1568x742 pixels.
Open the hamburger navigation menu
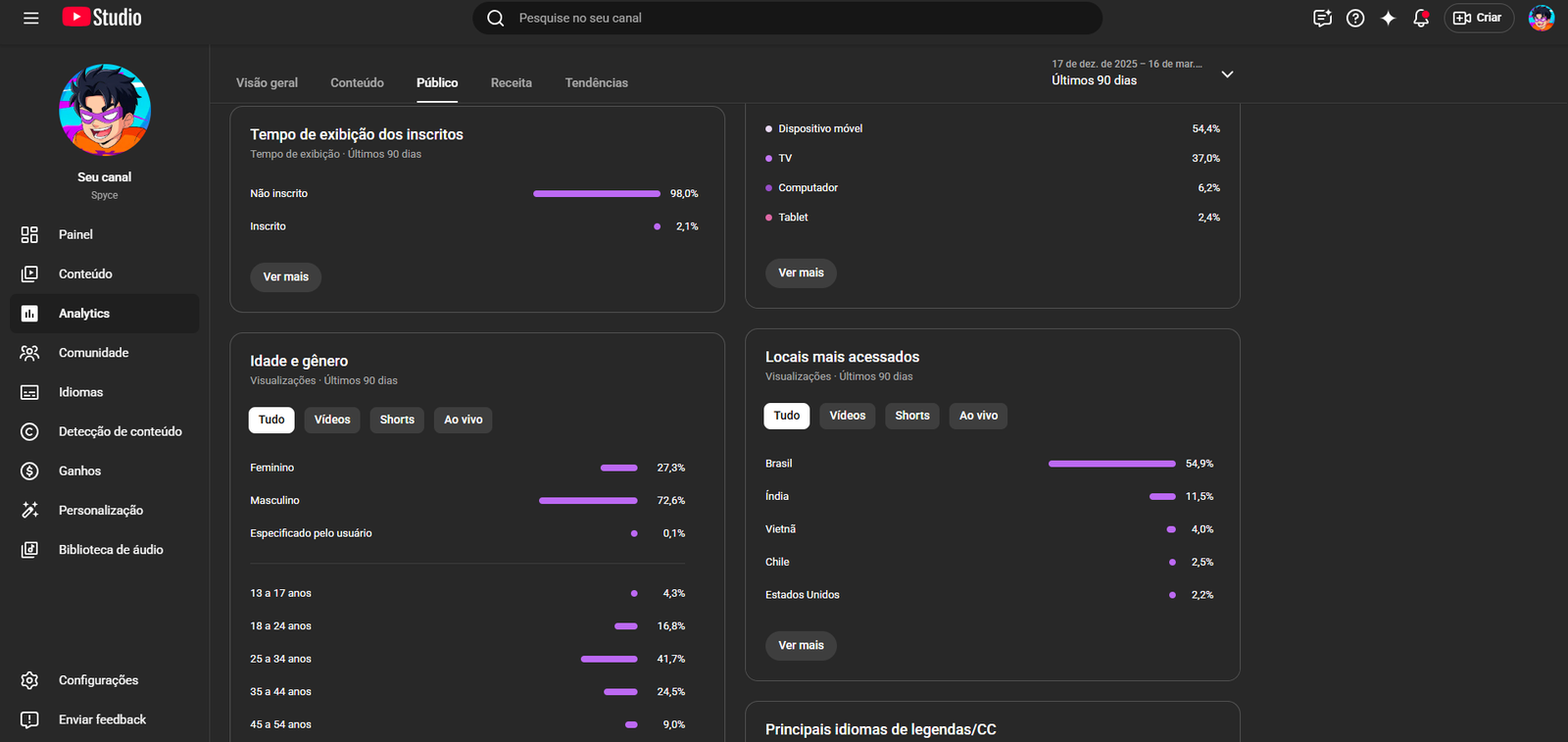(31, 18)
